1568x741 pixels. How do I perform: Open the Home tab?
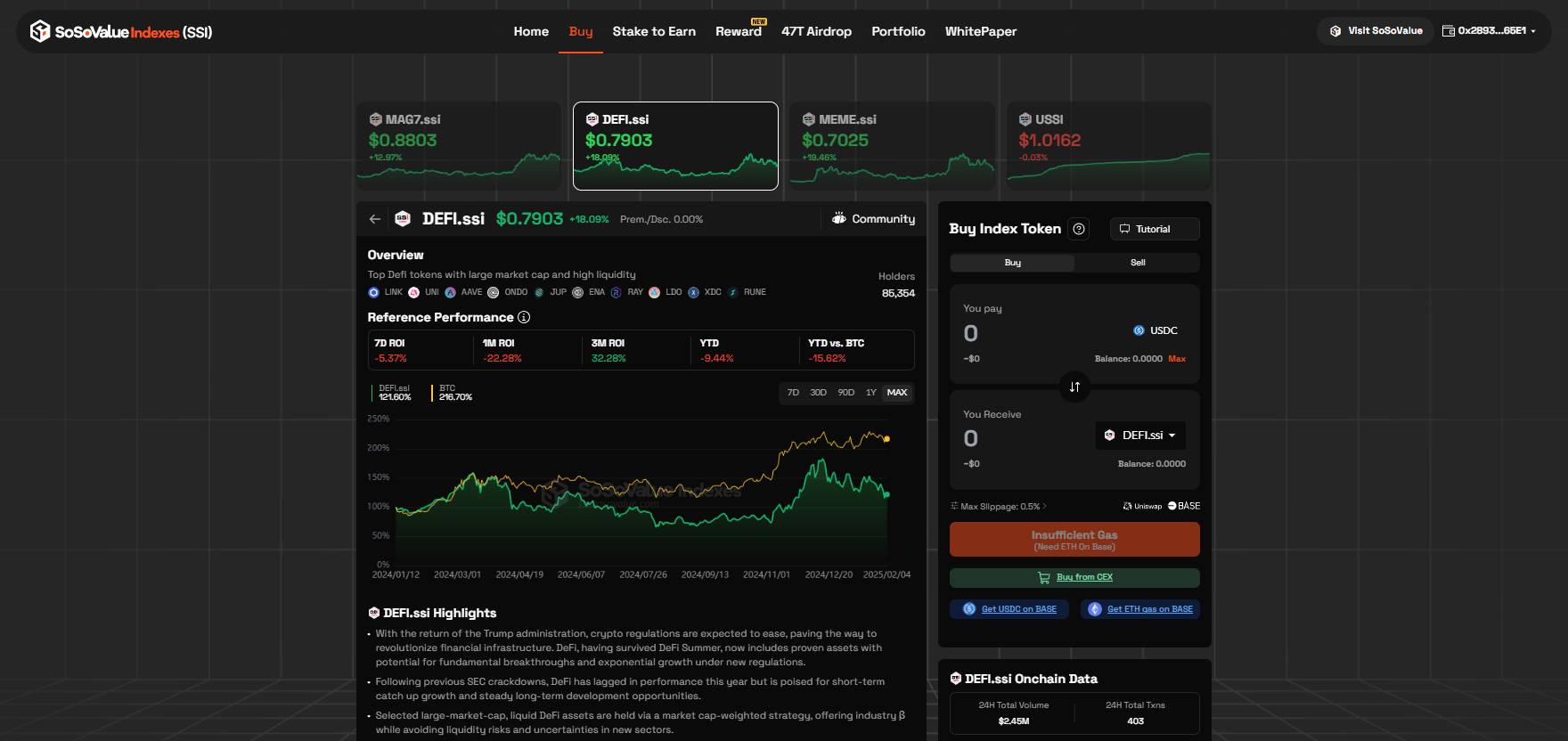click(531, 31)
